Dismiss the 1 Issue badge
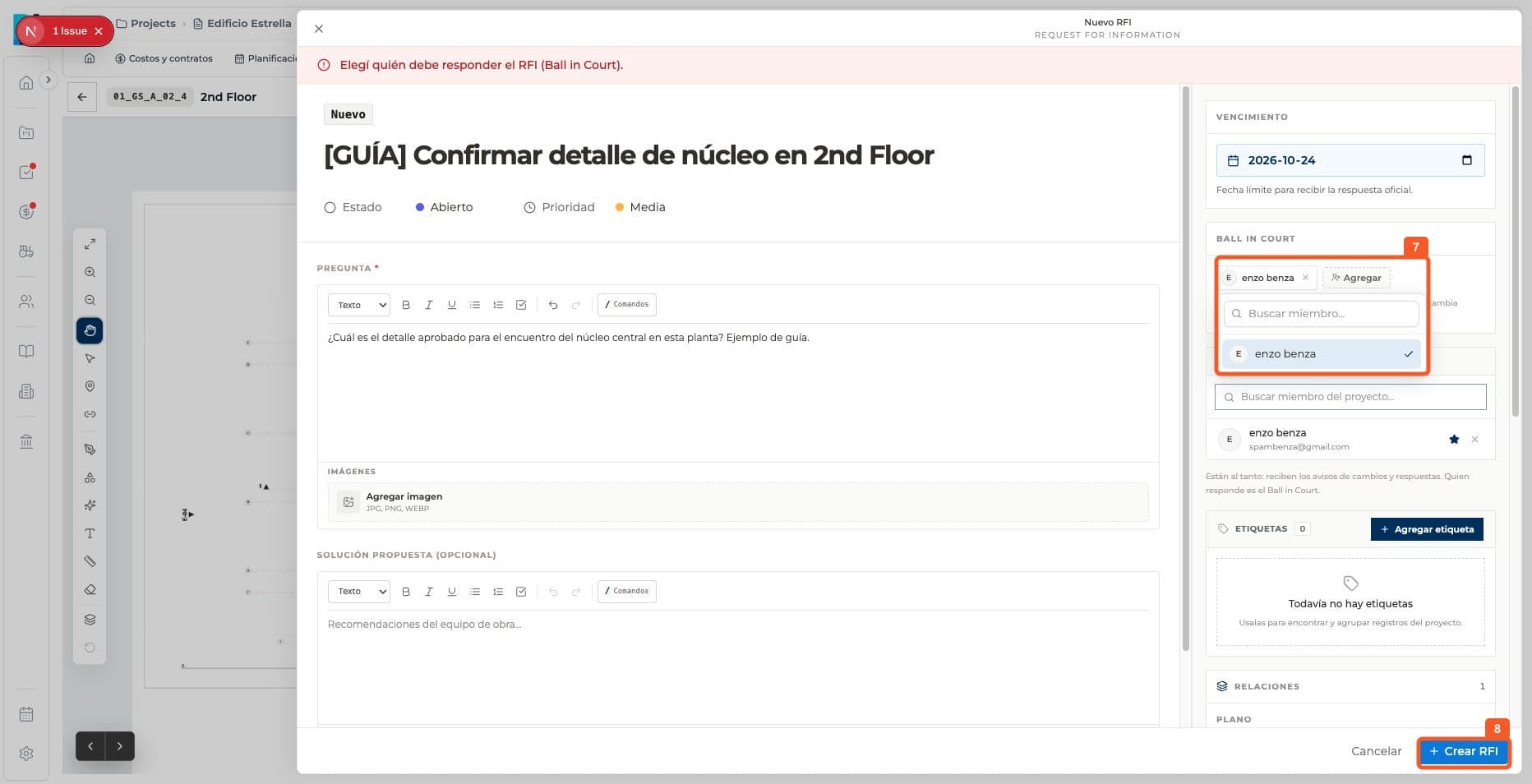 coord(99,31)
